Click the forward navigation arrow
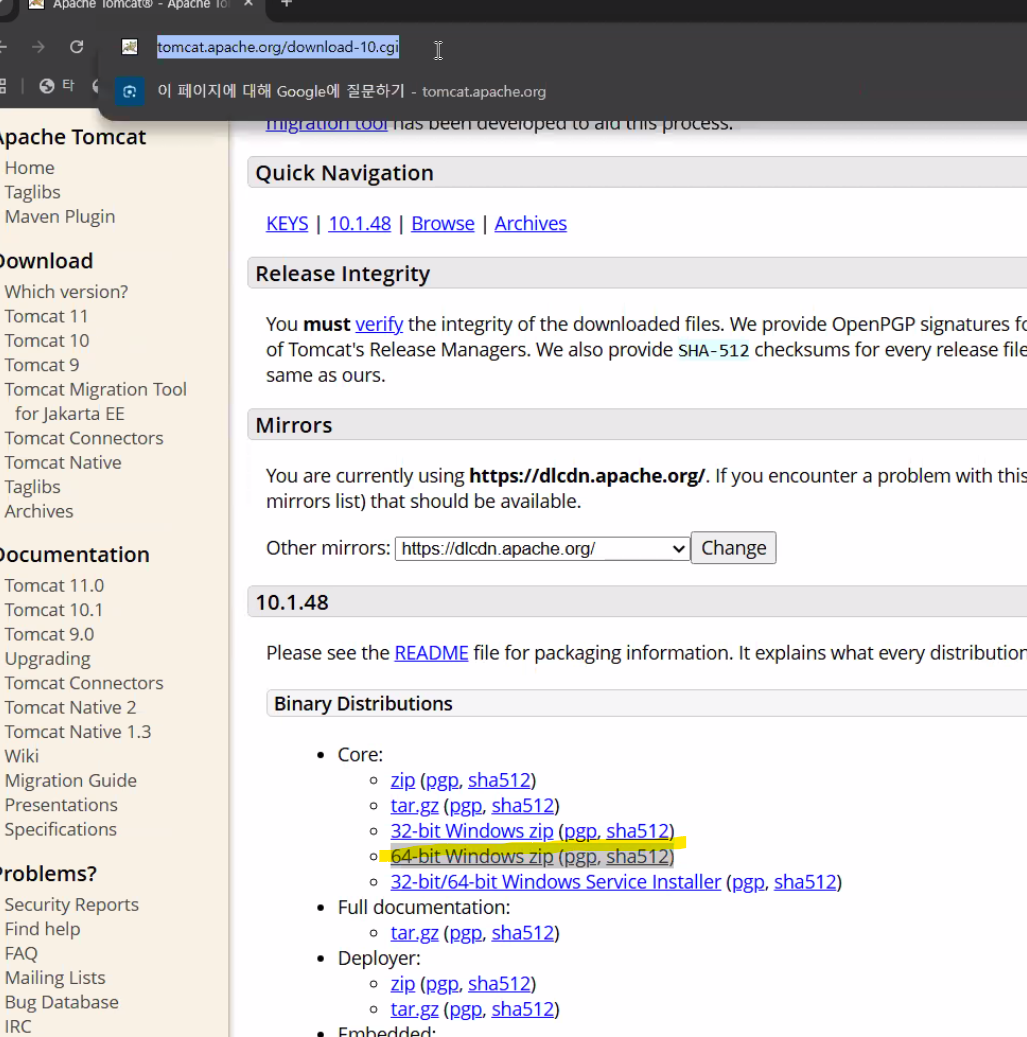This screenshot has height=1037, width=1027. tap(38, 47)
